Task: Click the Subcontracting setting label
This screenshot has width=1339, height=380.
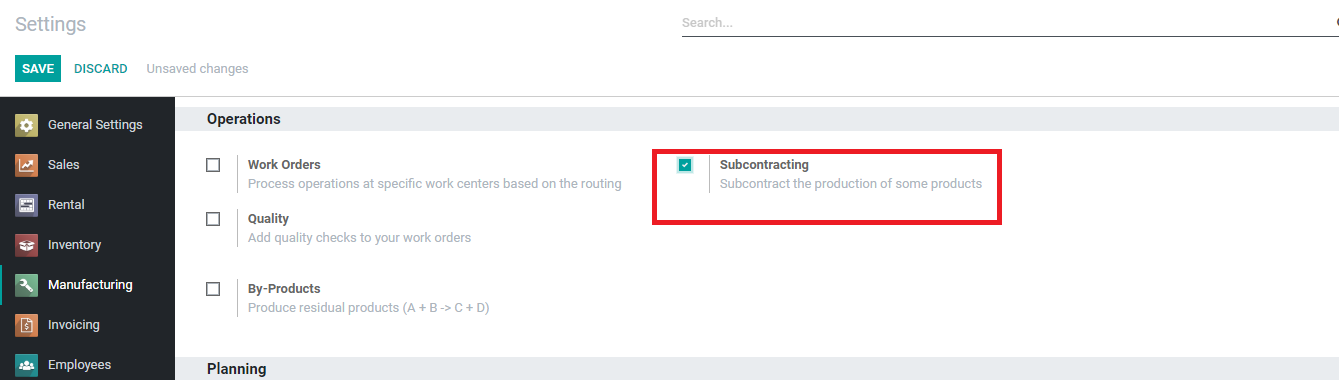Action: (x=764, y=165)
